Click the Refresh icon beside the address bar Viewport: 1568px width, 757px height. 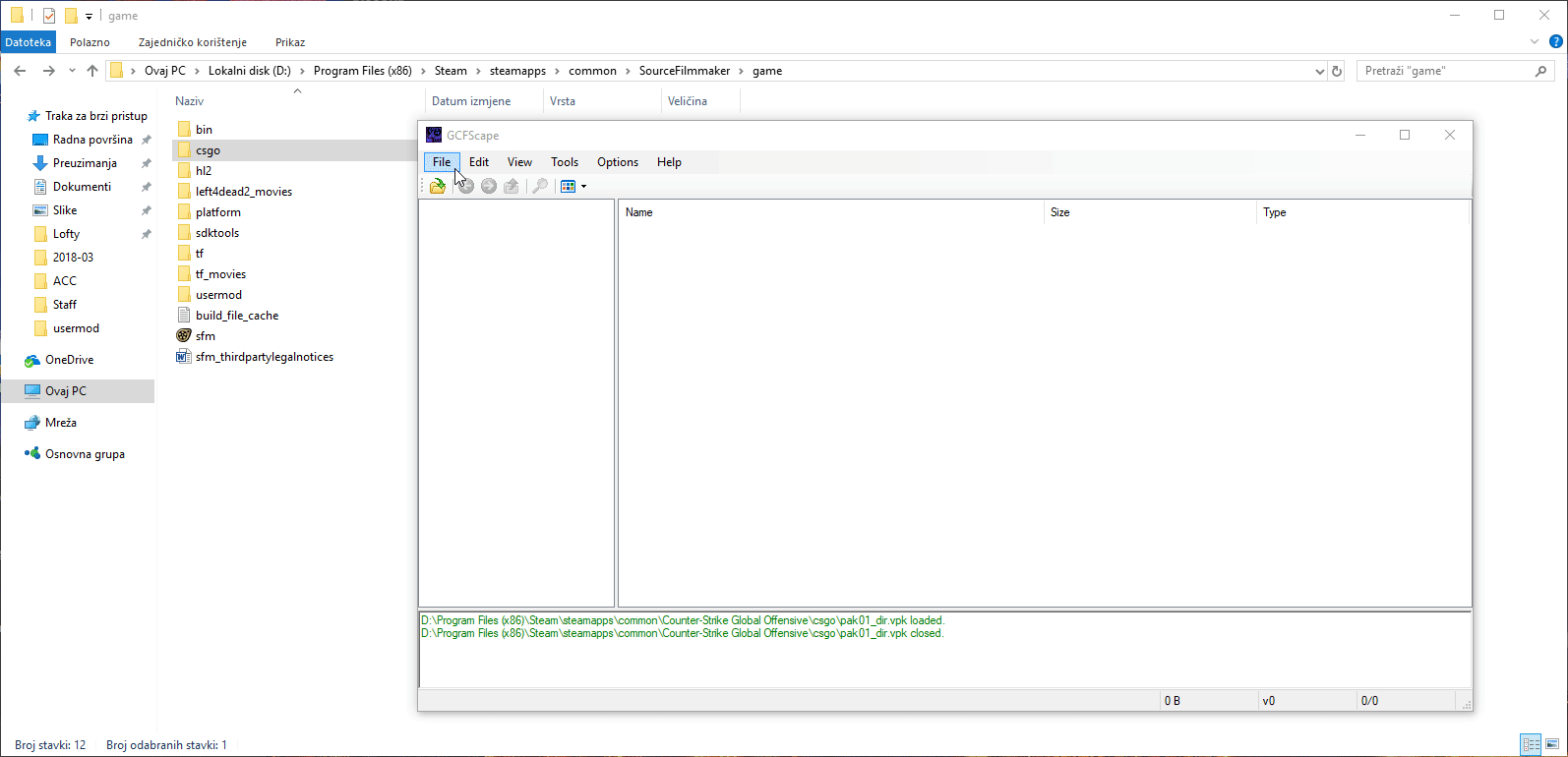[x=1337, y=71]
